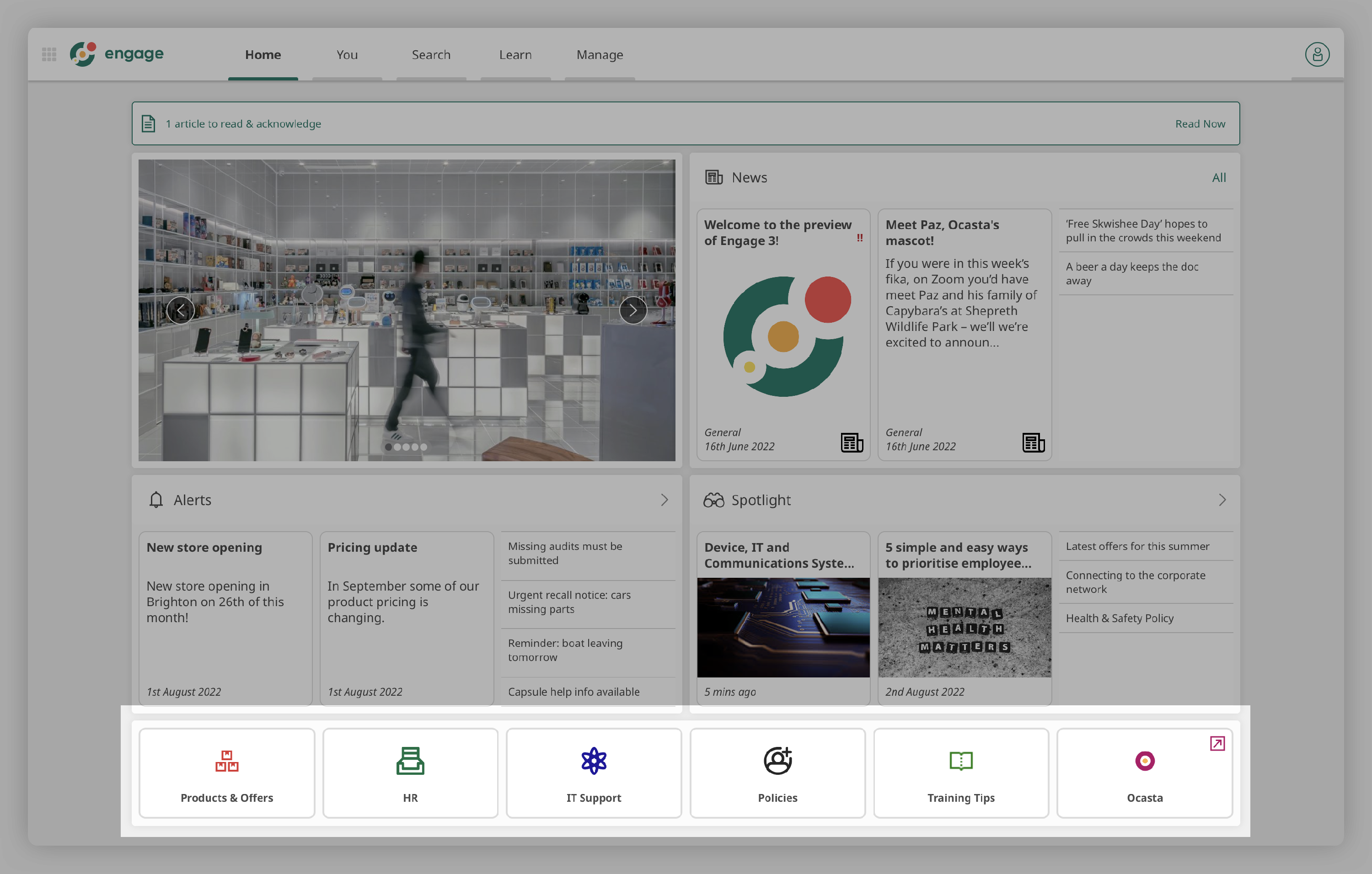
Task: Click the Read Now link
Action: pos(1200,123)
